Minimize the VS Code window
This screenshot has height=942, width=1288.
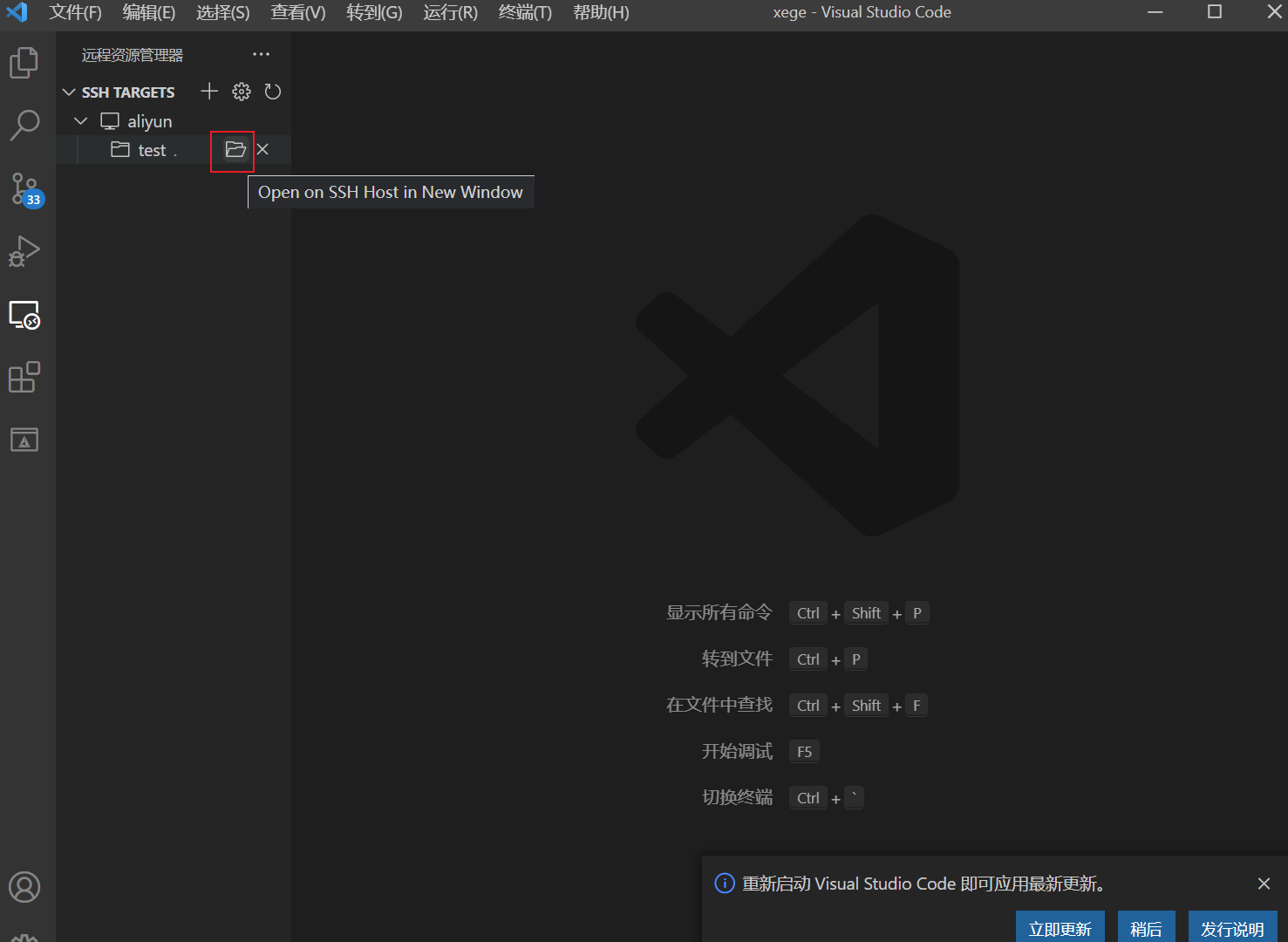(1155, 12)
